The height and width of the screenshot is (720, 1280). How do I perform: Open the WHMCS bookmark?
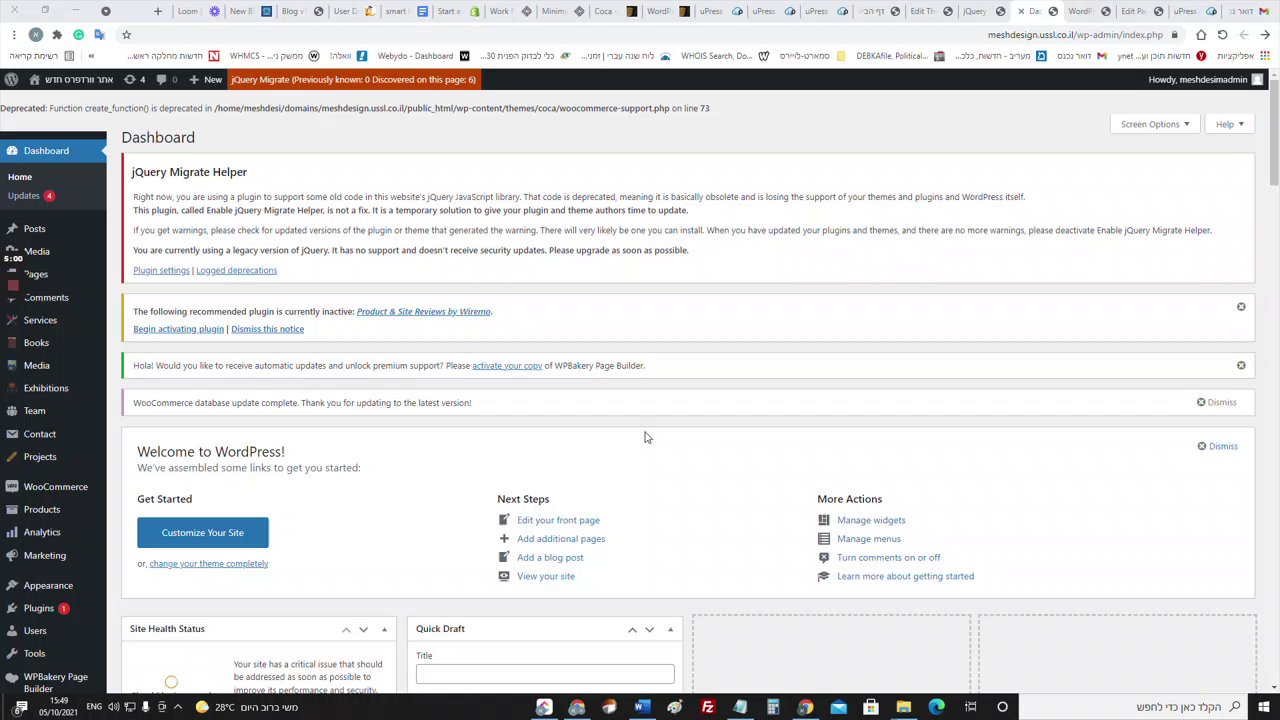point(275,56)
